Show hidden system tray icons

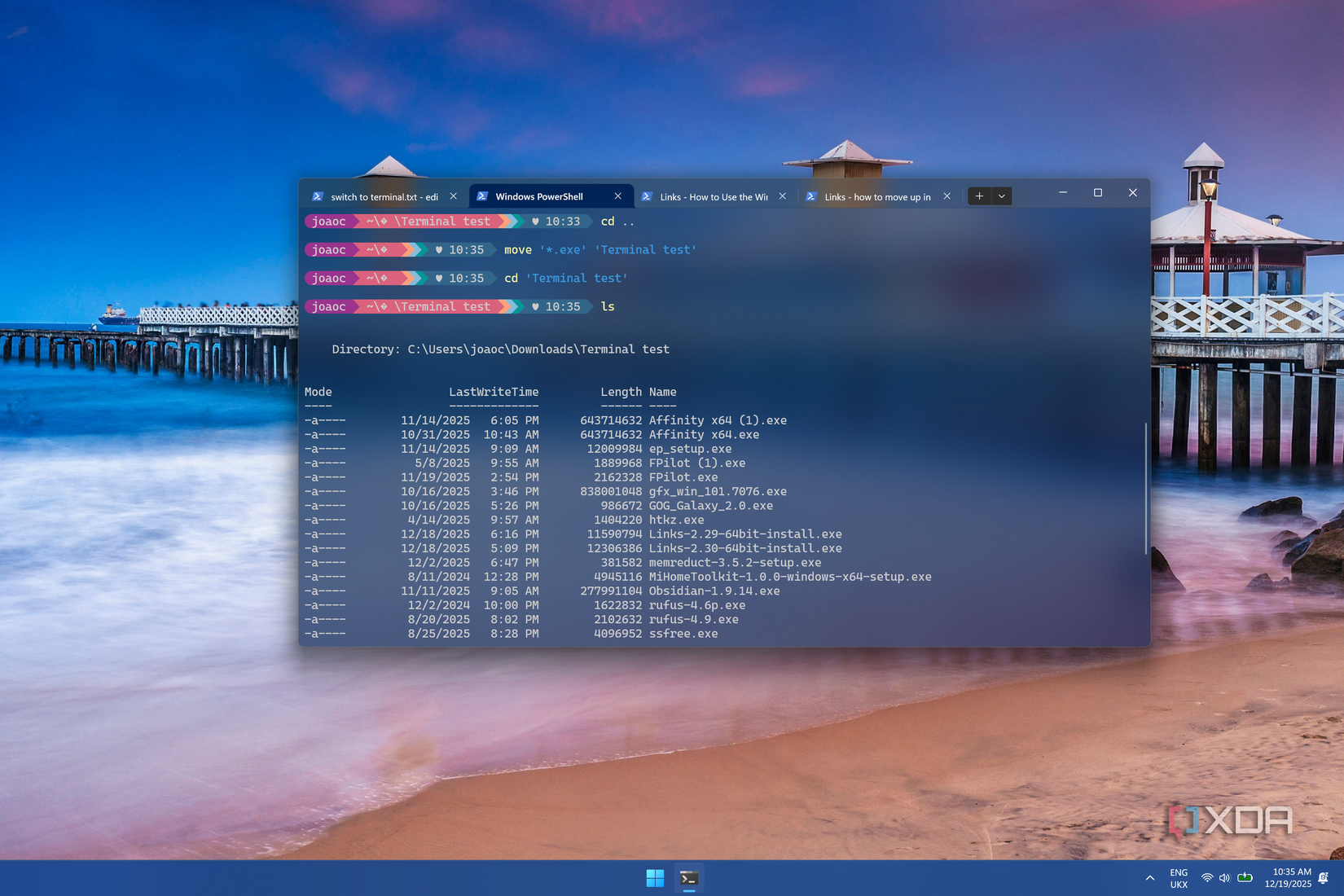click(1150, 878)
